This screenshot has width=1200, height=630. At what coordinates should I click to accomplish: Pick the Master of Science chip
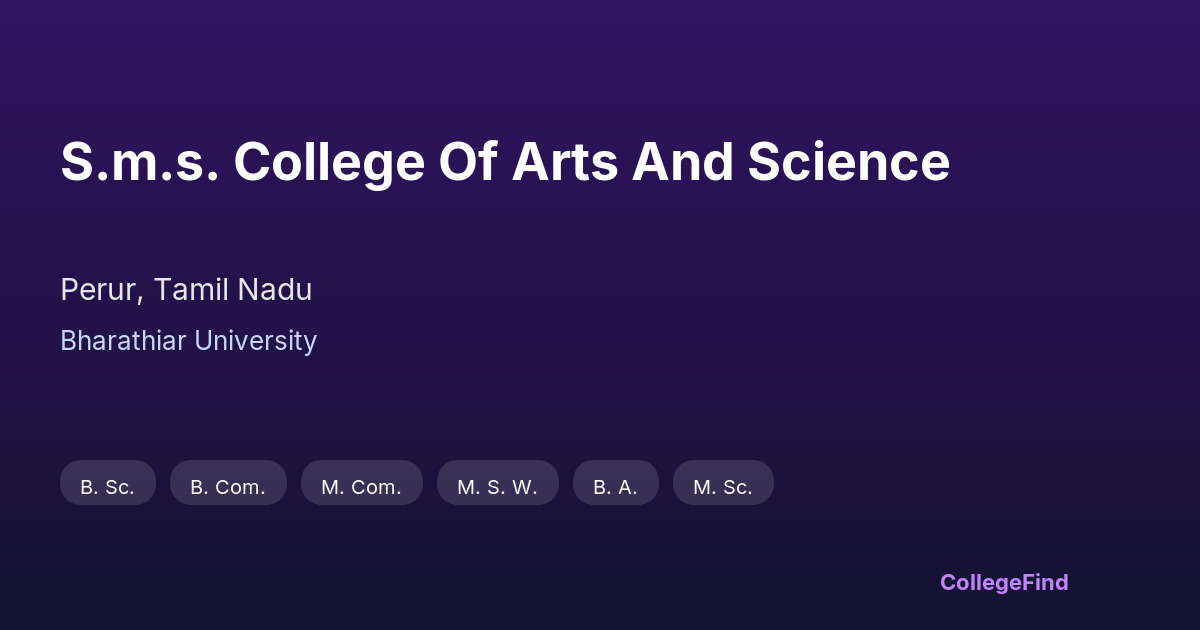tap(723, 483)
